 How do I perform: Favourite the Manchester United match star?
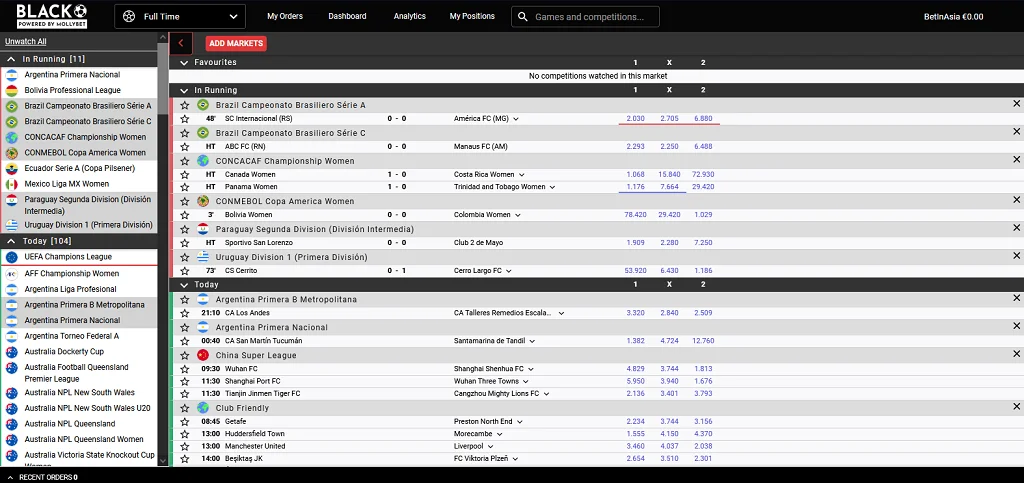pyautogui.click(x=185, y=446)
